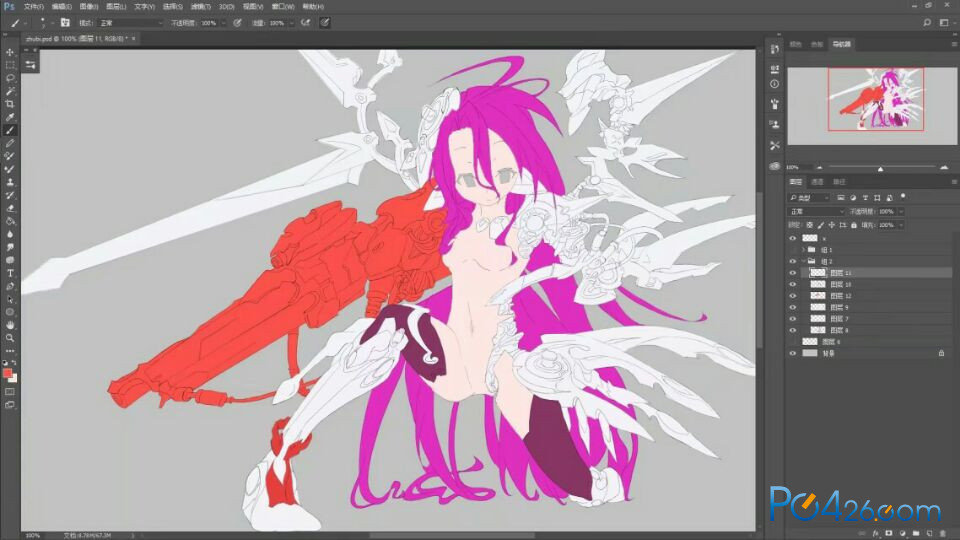The image size is (960, 540).
Task: Select the Zoom tool
Action: 10,338
